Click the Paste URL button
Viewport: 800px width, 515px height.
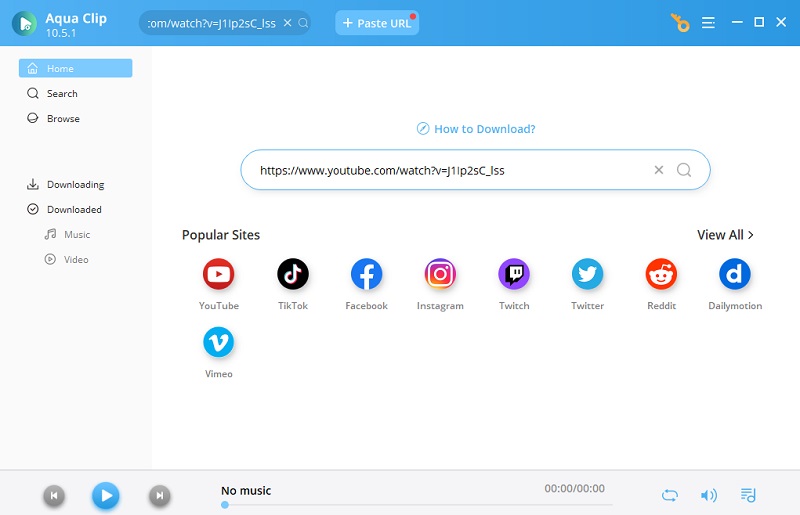[377, 23]
